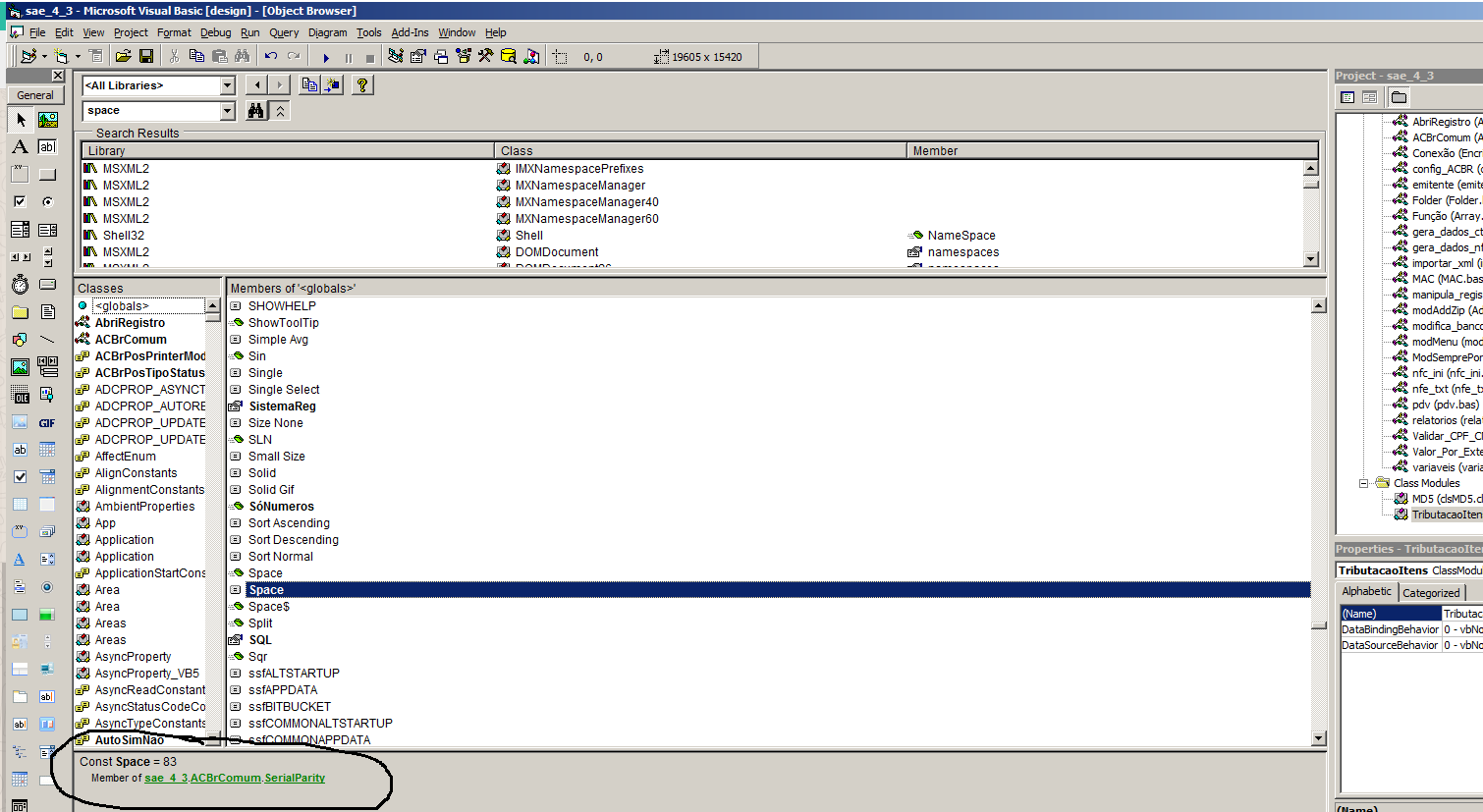Select the OLE control tool
Screen dimensions: 1483x812
pos(20,395)
